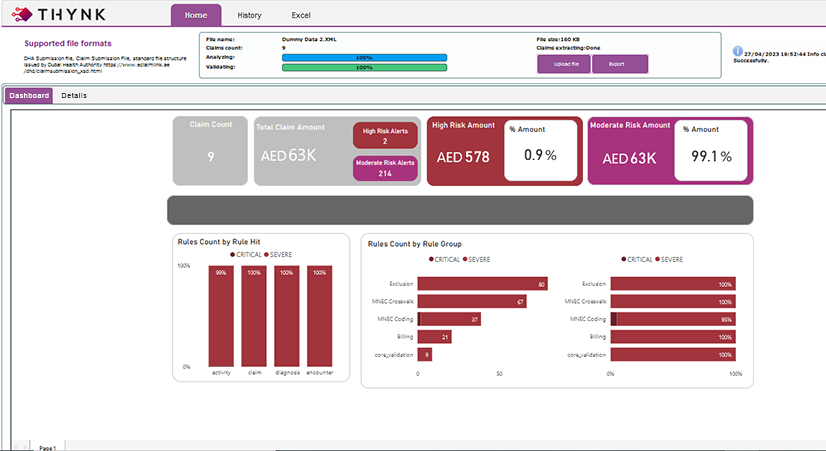Viewport: 826px width, 451px height.
Task: Click the Moderate Risk Alerts card
Action: pyautogui.click(x=385, y=168)
